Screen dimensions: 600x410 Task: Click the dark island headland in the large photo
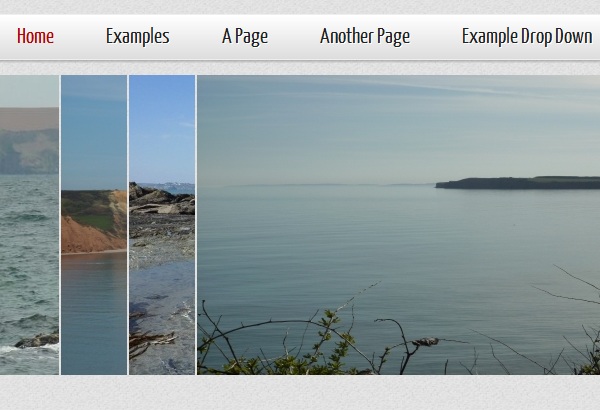[517, 183]
